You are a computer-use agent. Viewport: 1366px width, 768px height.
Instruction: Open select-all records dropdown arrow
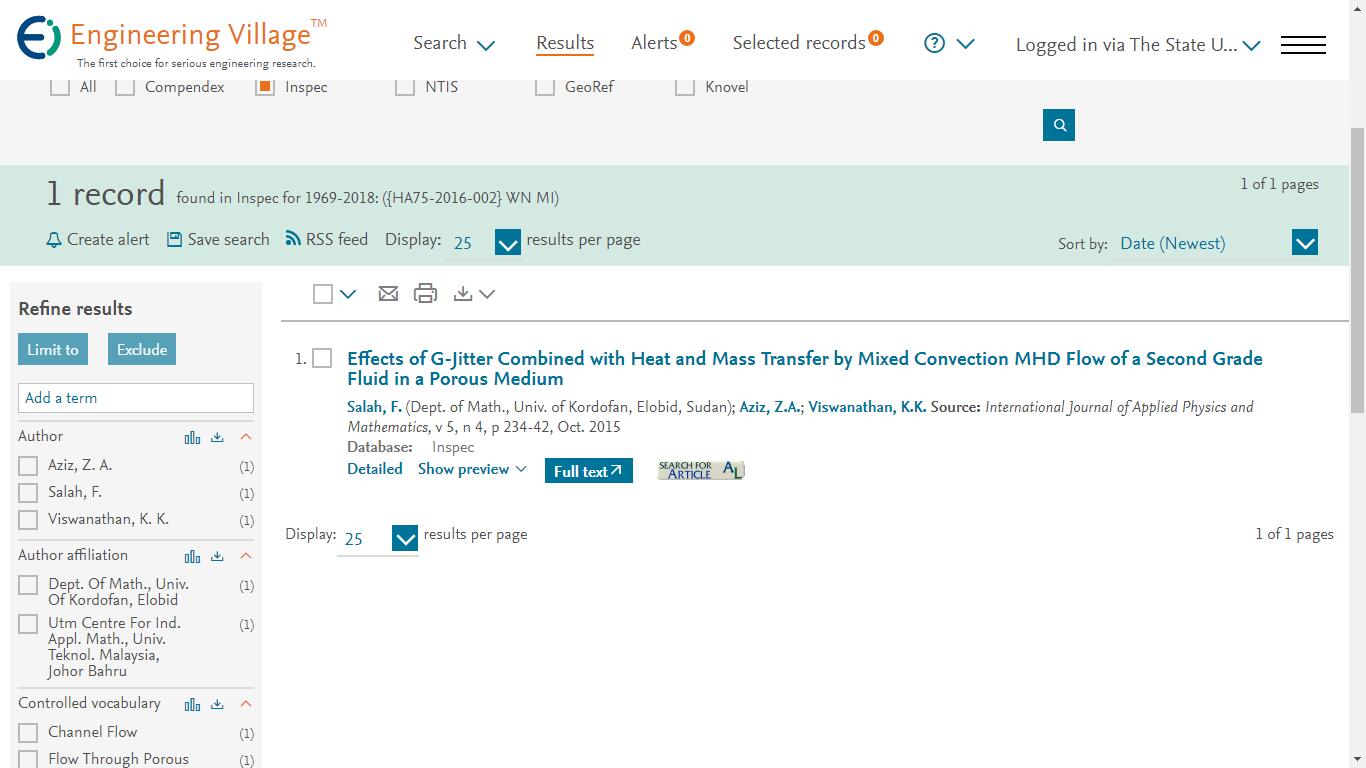click(x=348, y=294)
